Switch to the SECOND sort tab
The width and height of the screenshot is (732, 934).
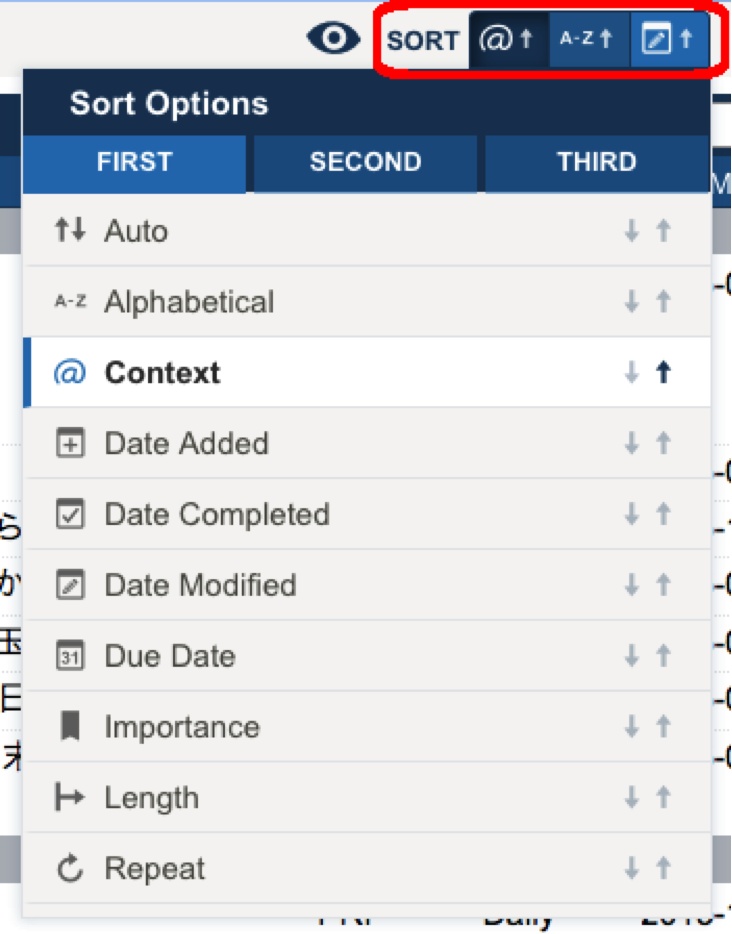[365, 162]
